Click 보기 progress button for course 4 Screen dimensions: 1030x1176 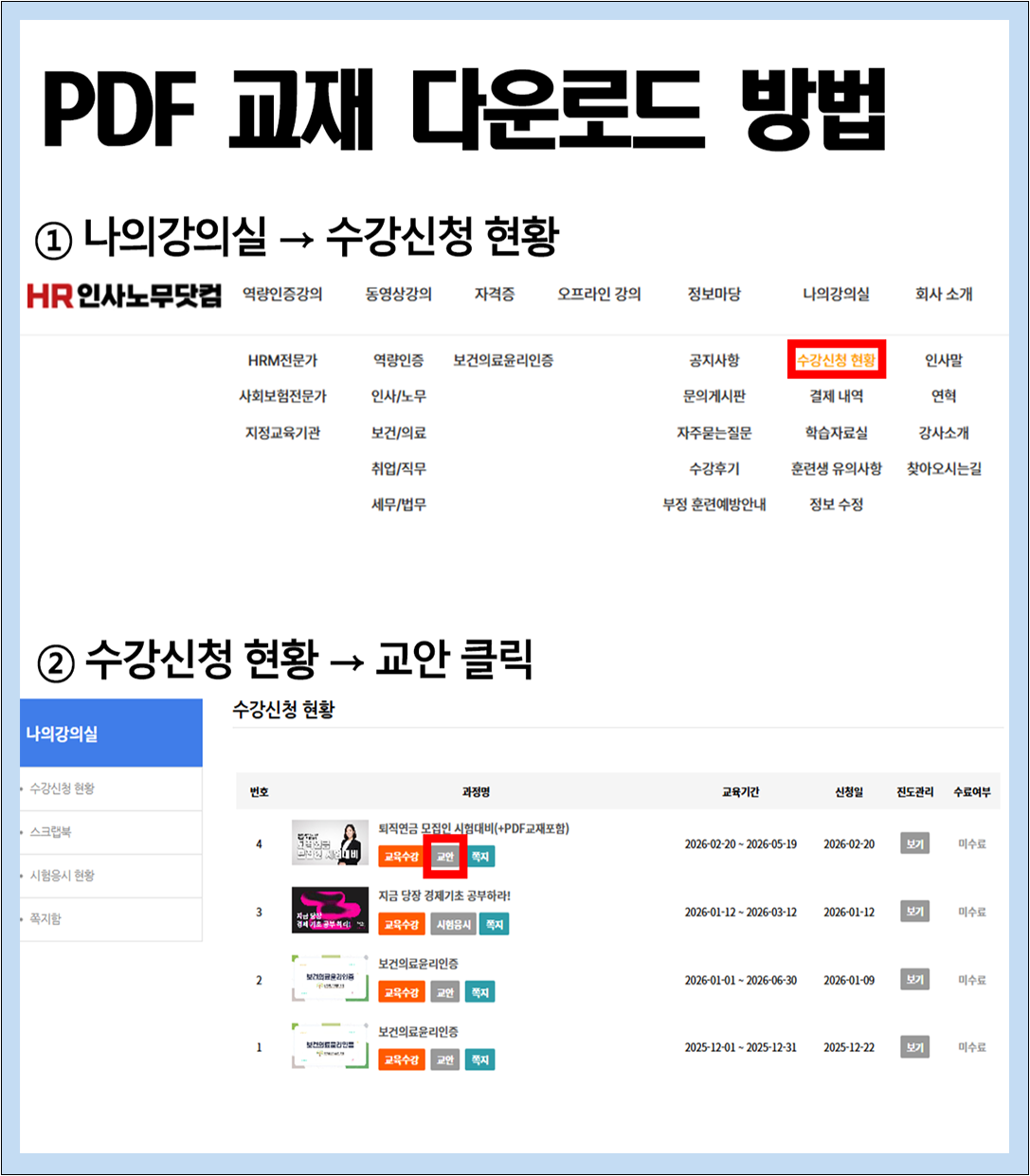(914, 843)
